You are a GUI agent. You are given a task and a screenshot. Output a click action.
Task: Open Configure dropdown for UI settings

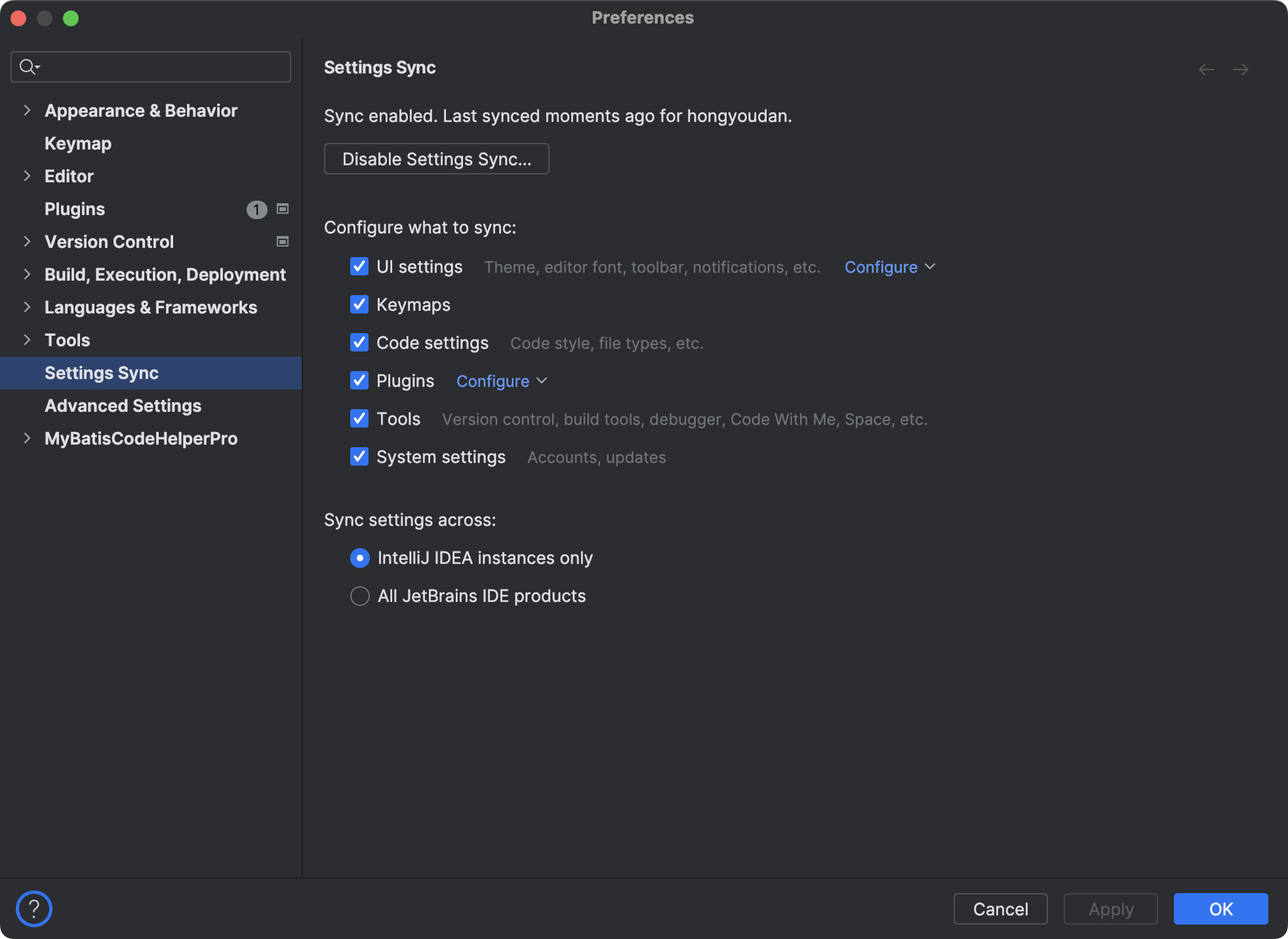click(x=889, y=267)
